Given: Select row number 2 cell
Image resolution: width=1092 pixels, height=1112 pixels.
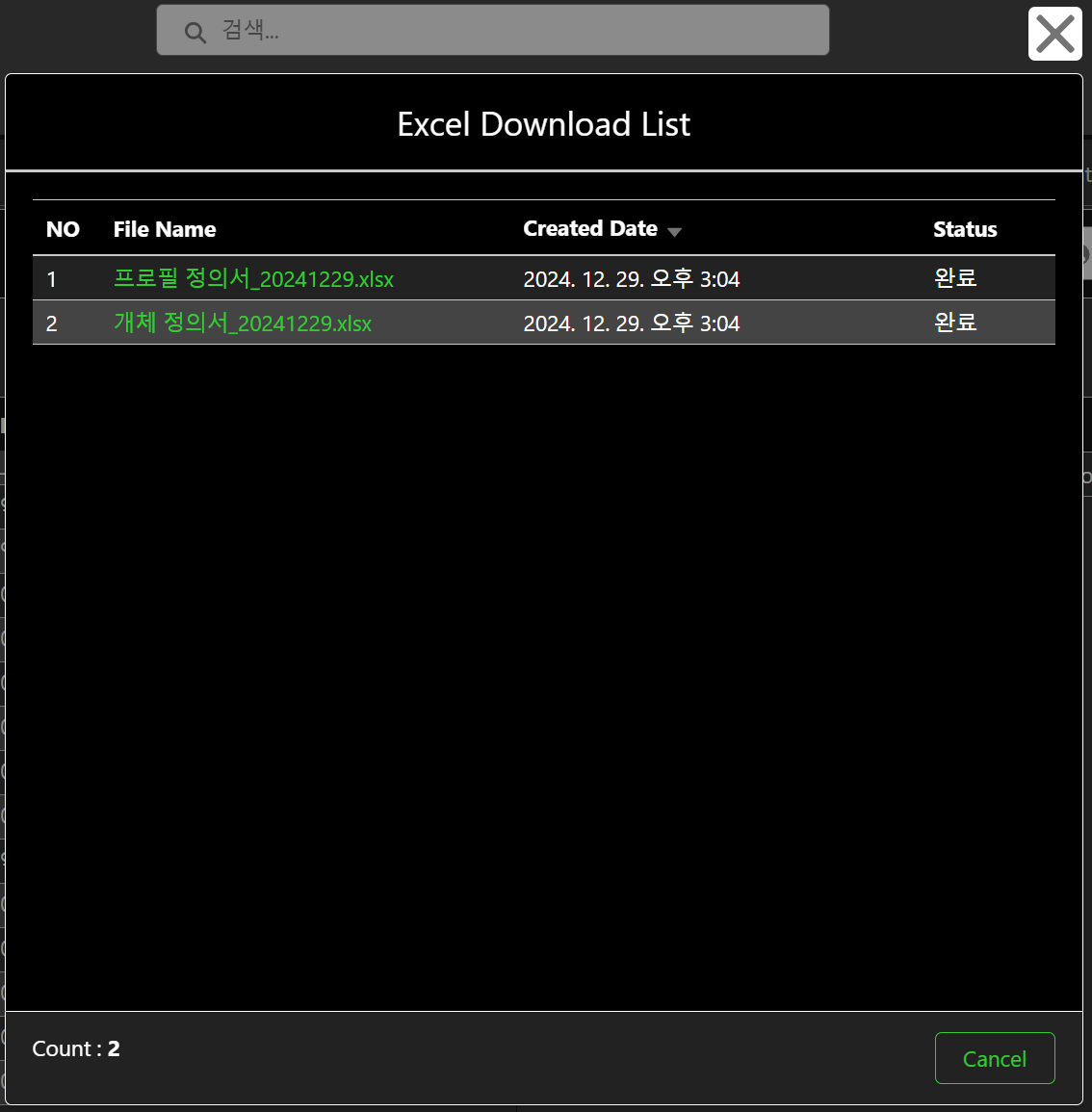Looking at the screenshot, I should pos(52,323).
